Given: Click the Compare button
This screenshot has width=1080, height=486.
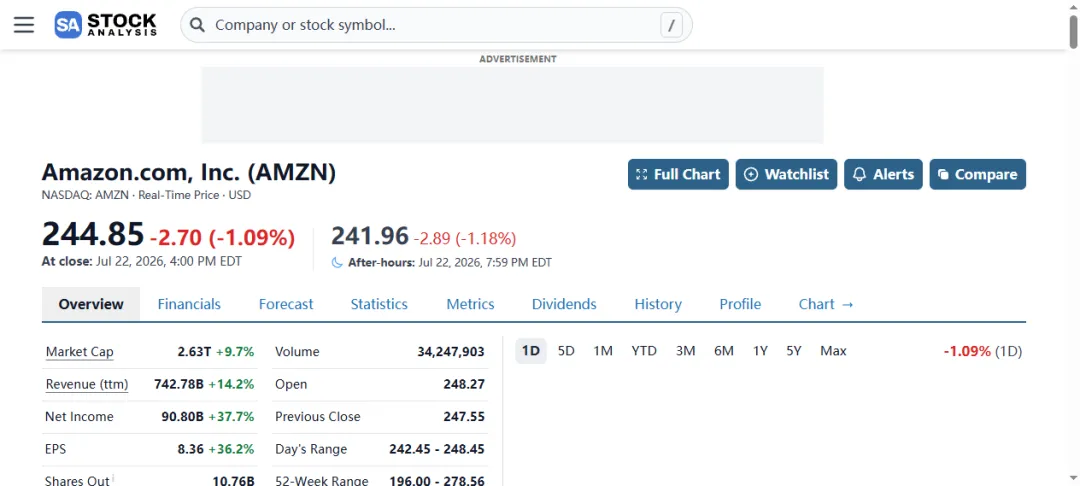Looking at the screenshot, I should point(977,174).
